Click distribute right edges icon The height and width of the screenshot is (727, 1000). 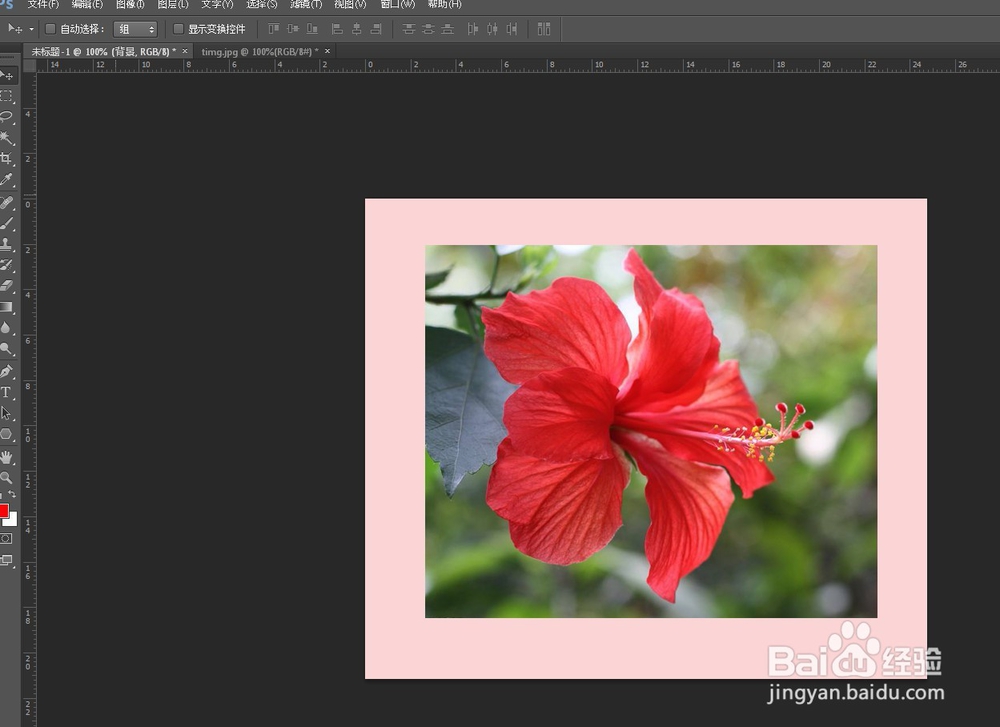point(511,29)
